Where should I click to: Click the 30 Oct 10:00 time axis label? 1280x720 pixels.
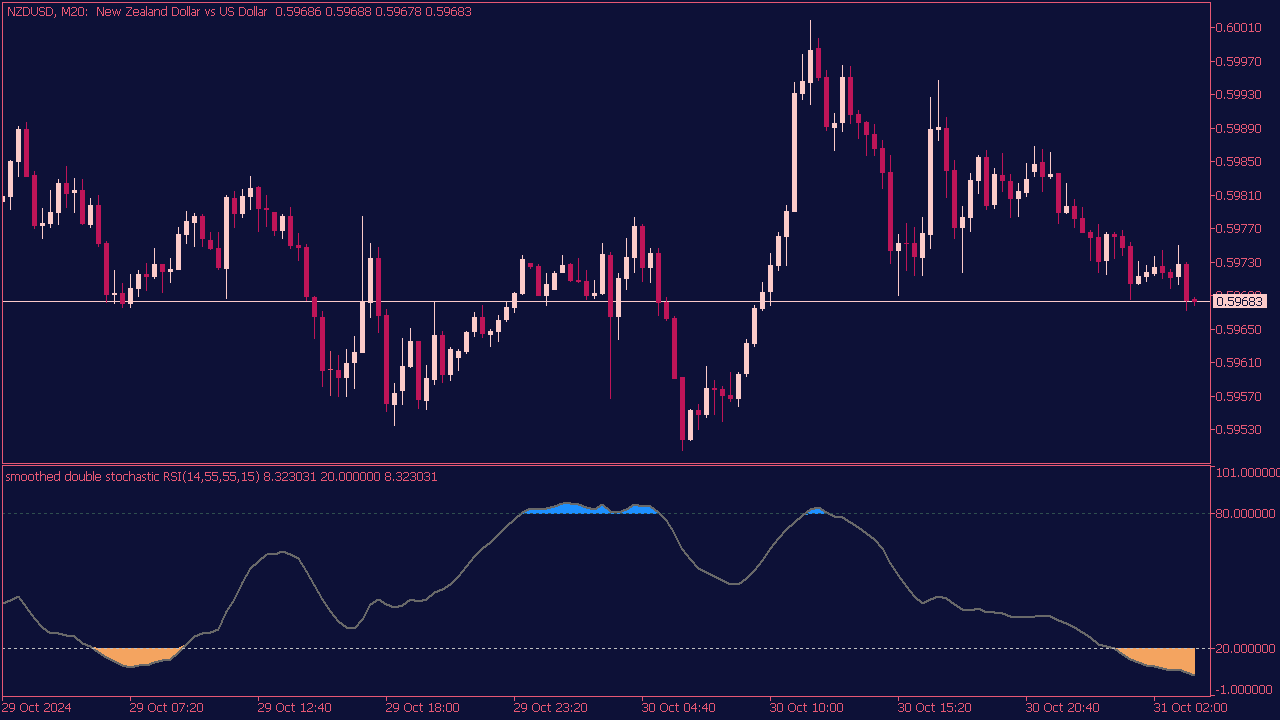[x=807, y=707]
